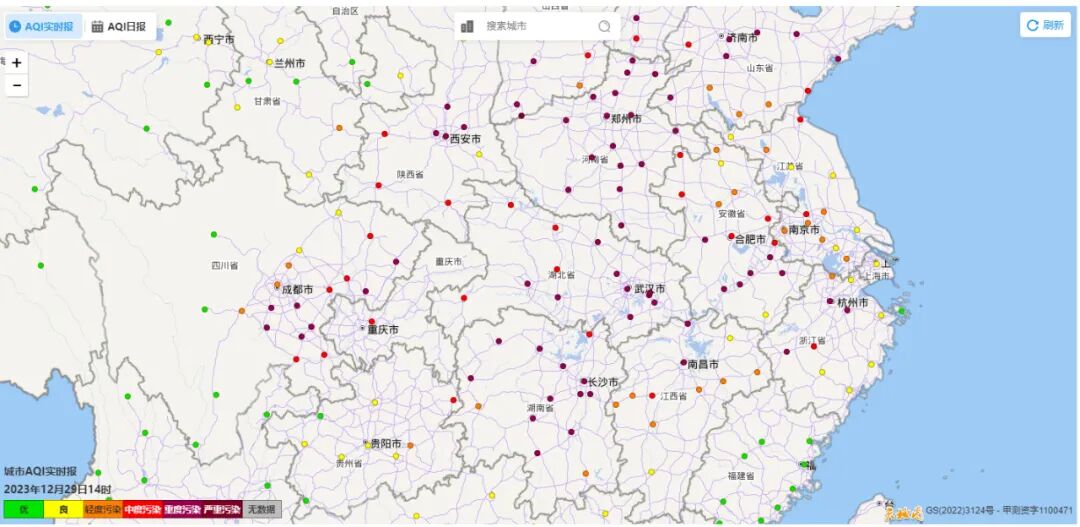The image size is (1080, 527).
Task: Click the 成都市 city label
Action: point(298,290)
